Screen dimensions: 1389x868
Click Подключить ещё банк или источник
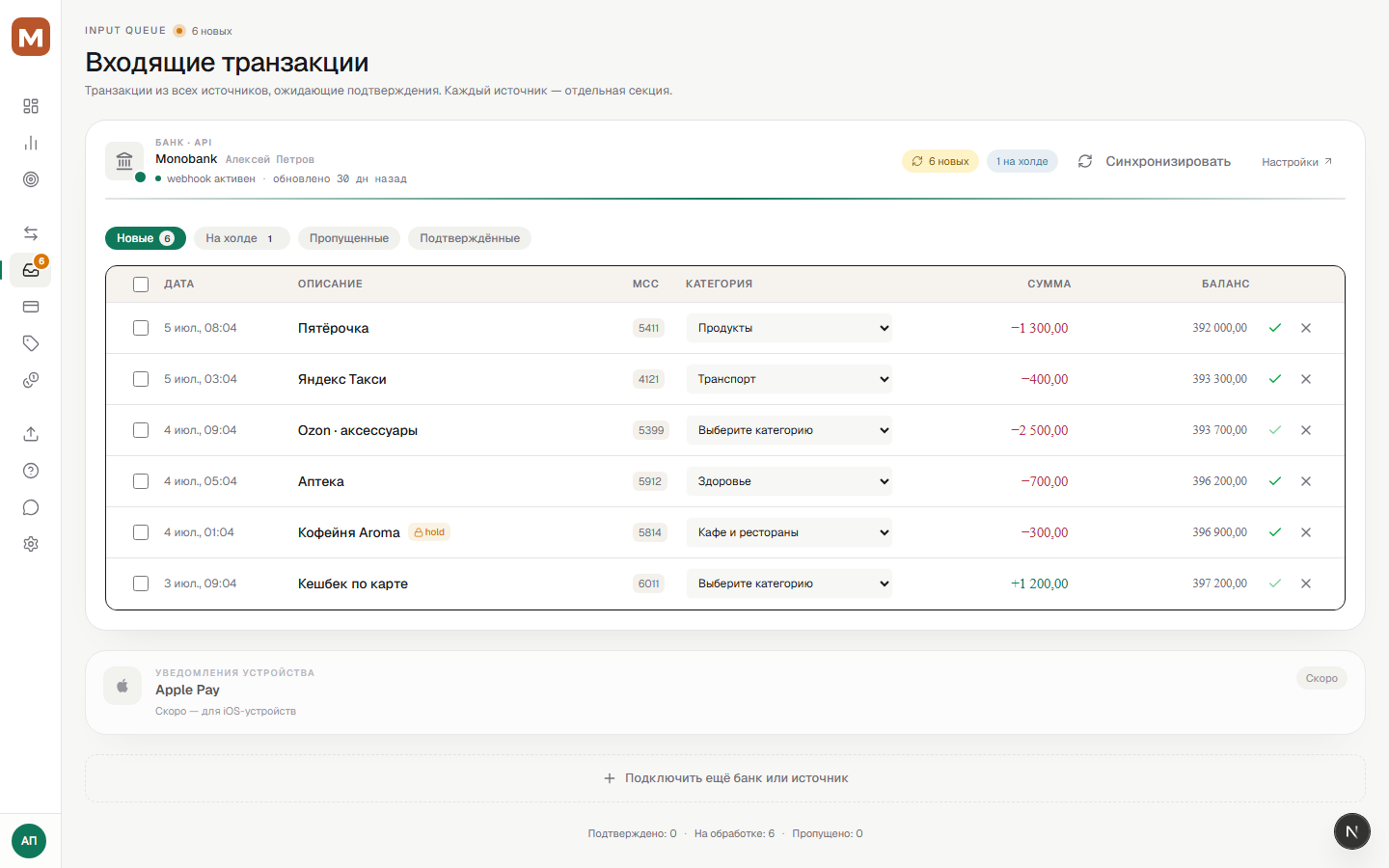725,778
